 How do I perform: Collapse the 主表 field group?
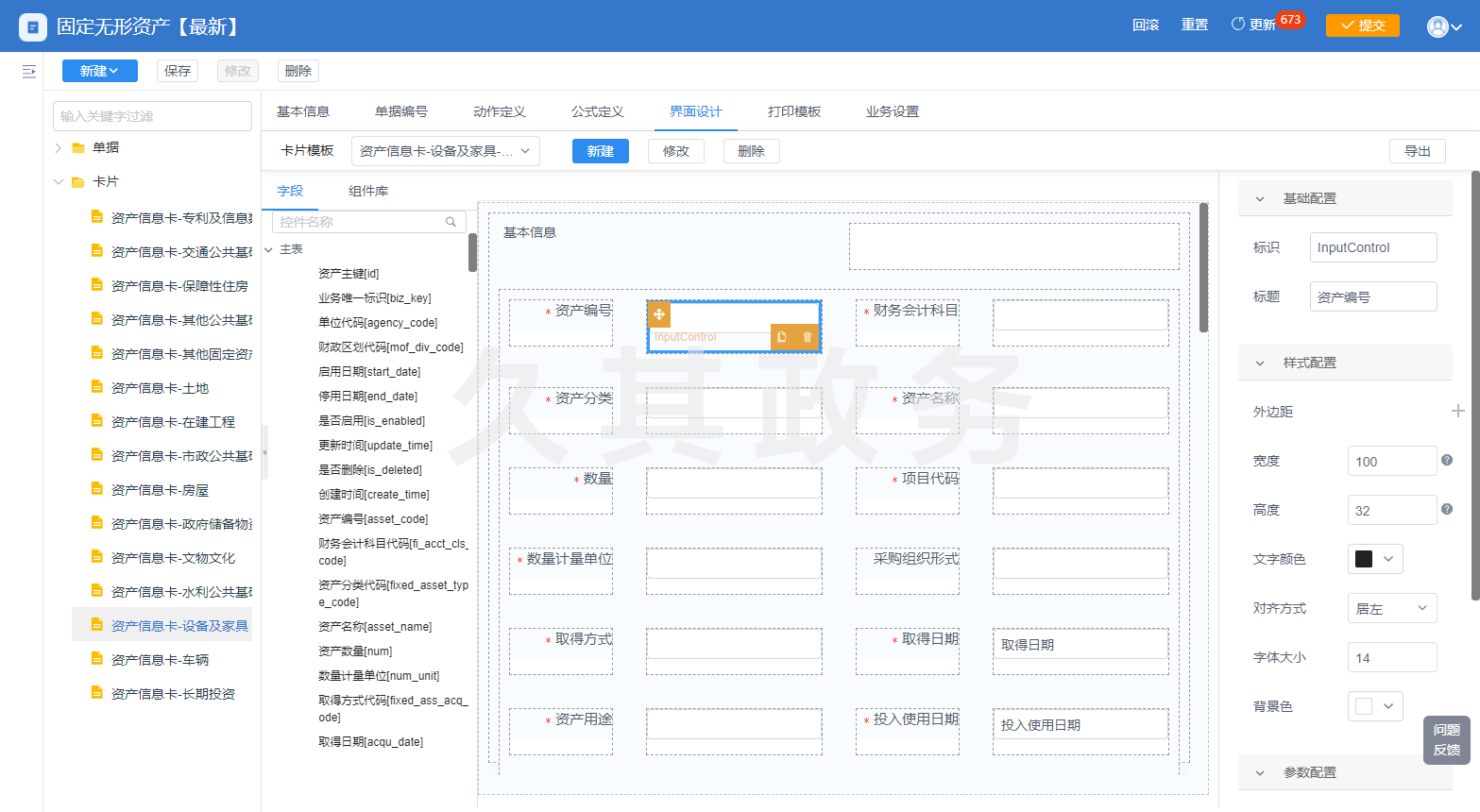pyautogui.click(x=269, y=249)
